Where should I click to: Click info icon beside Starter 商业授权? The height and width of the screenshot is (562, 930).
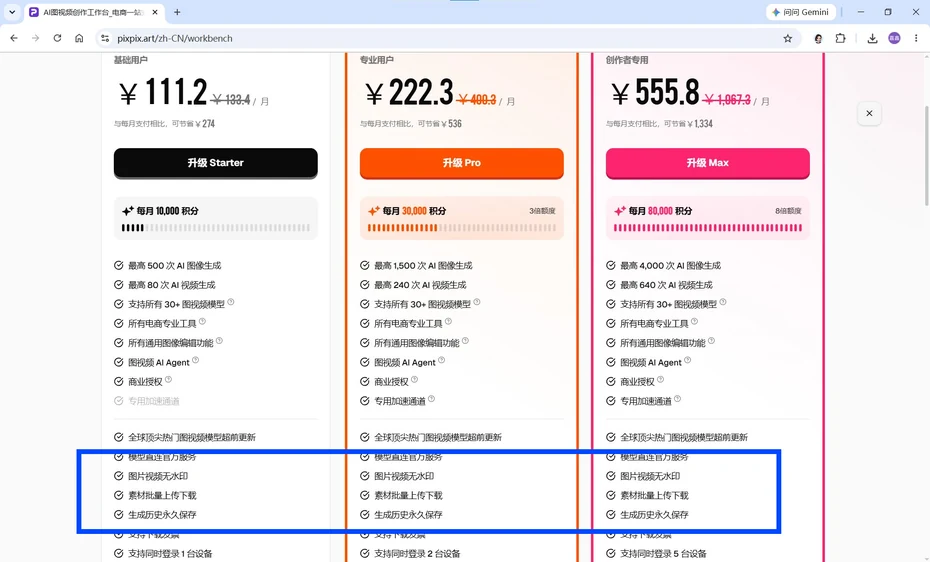pyautogui.click(x=168, y=379)
